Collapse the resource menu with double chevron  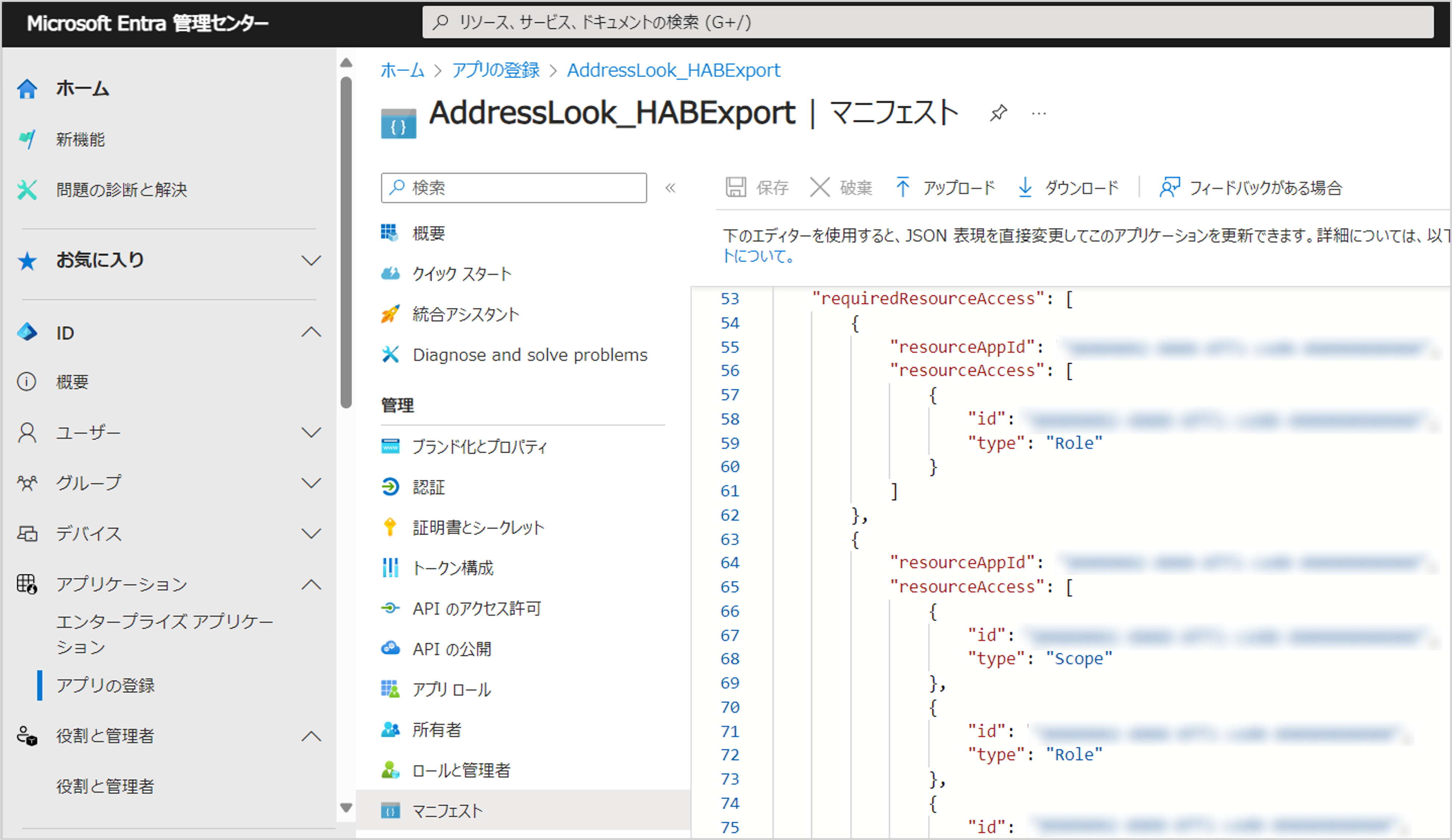click(x=670, y=188)
